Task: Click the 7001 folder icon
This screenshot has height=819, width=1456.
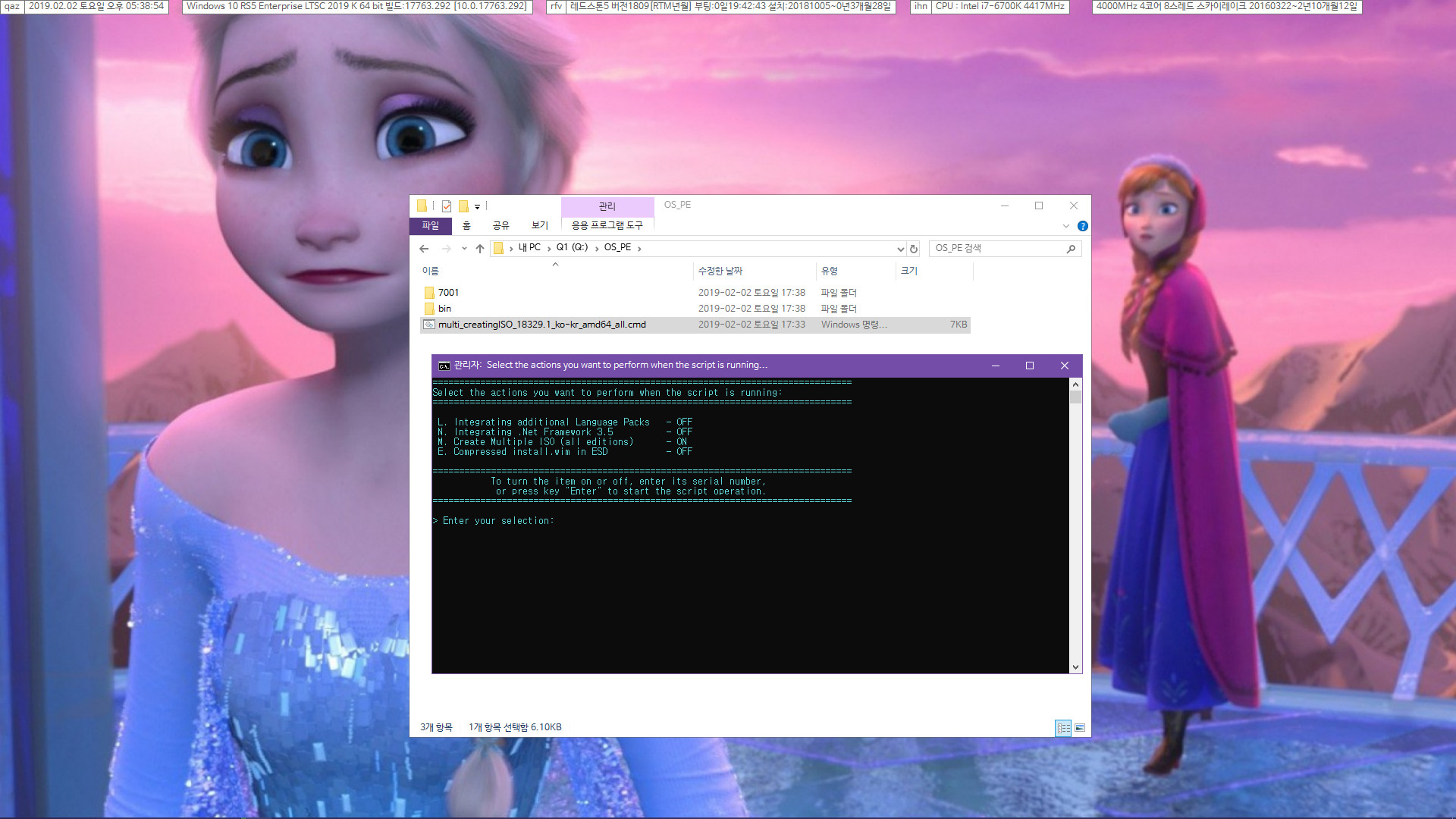Action: pos(429,293)
